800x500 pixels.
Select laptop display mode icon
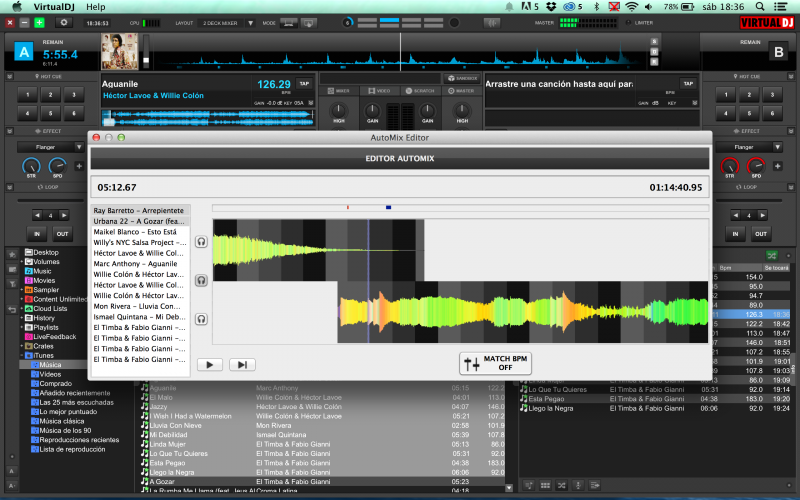point(288,23)
